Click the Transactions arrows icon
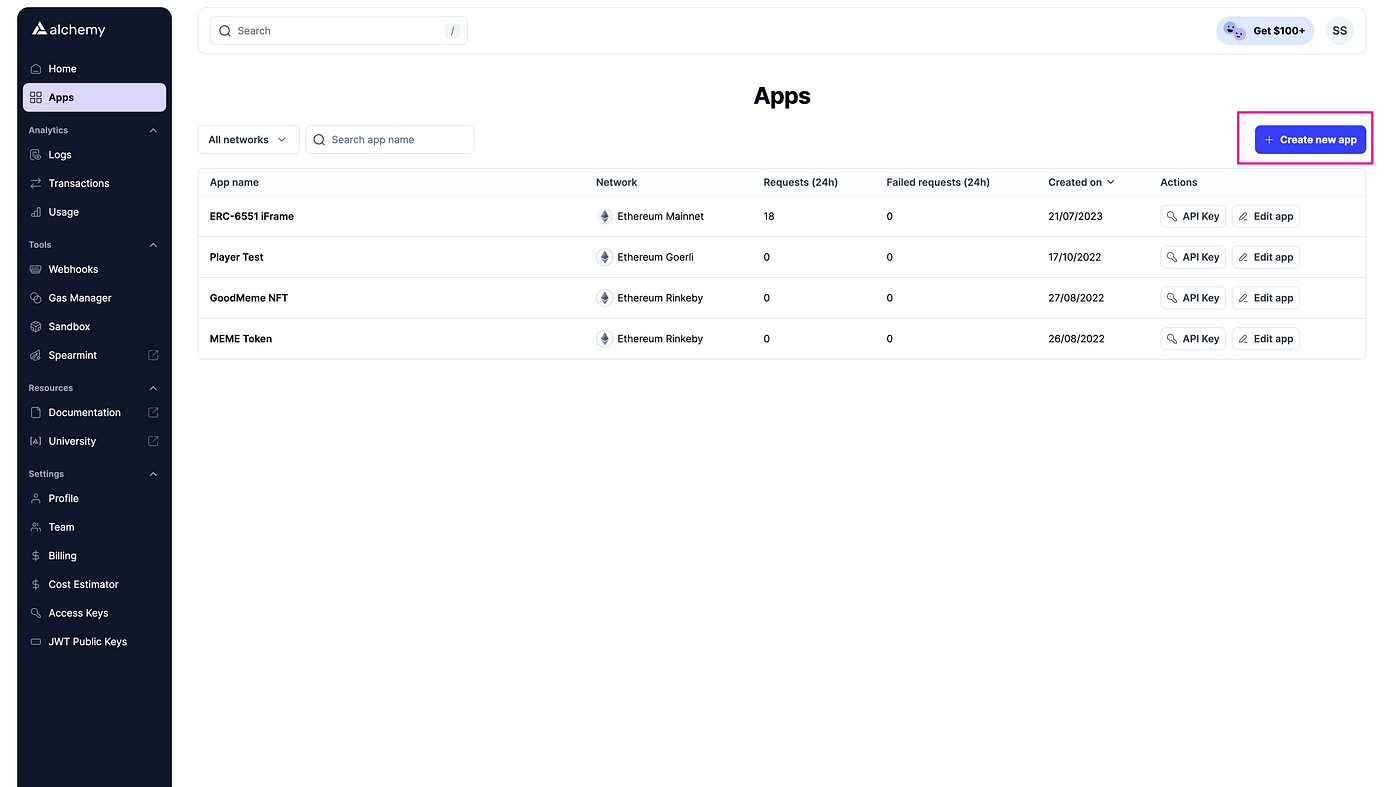Image resolution: width=1400 pixels, height=787 pixels. point(36,184)
